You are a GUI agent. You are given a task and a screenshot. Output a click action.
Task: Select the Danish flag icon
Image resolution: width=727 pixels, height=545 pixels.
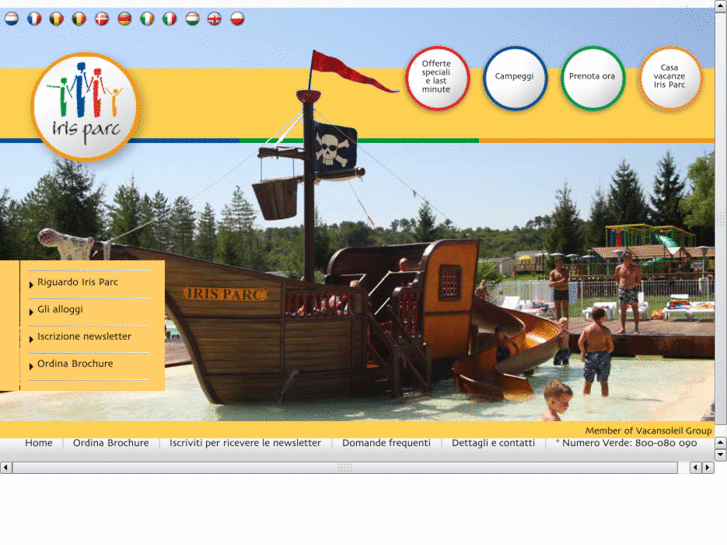tap(102, 19)
